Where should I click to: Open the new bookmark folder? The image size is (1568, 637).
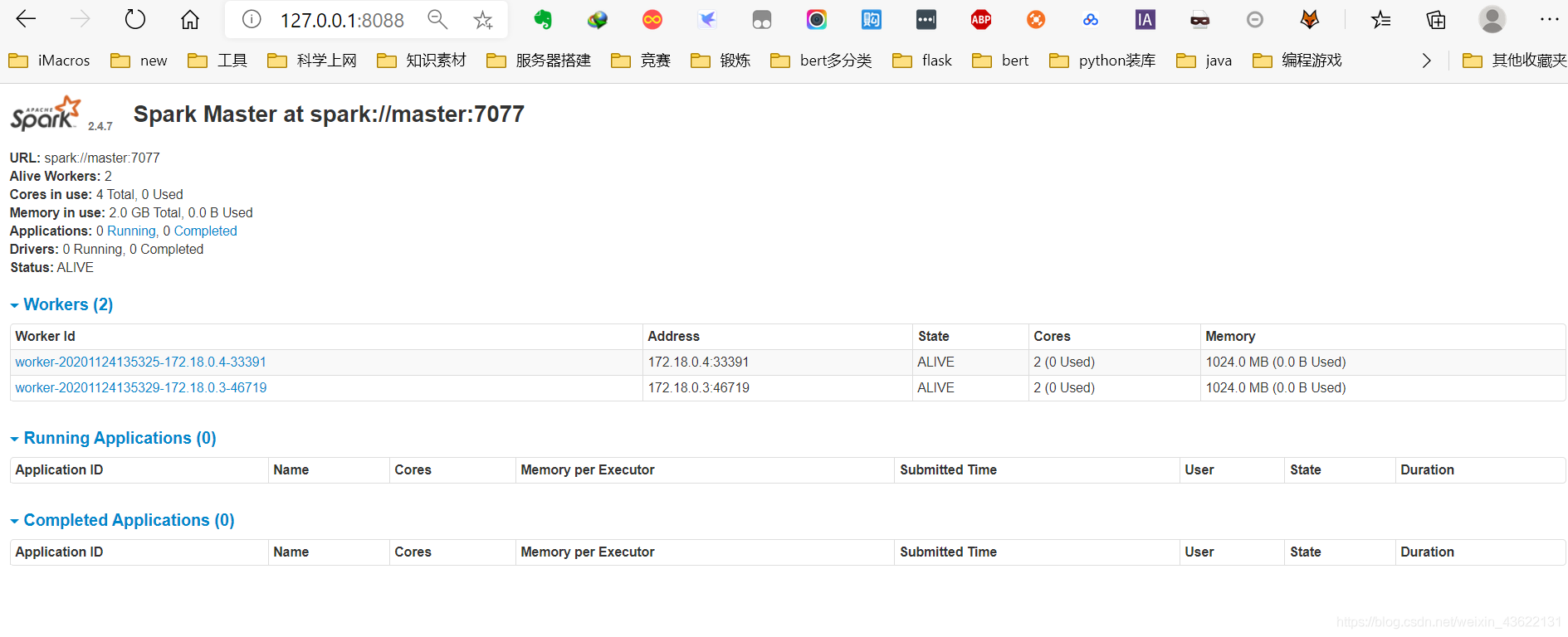pos(139,61)
